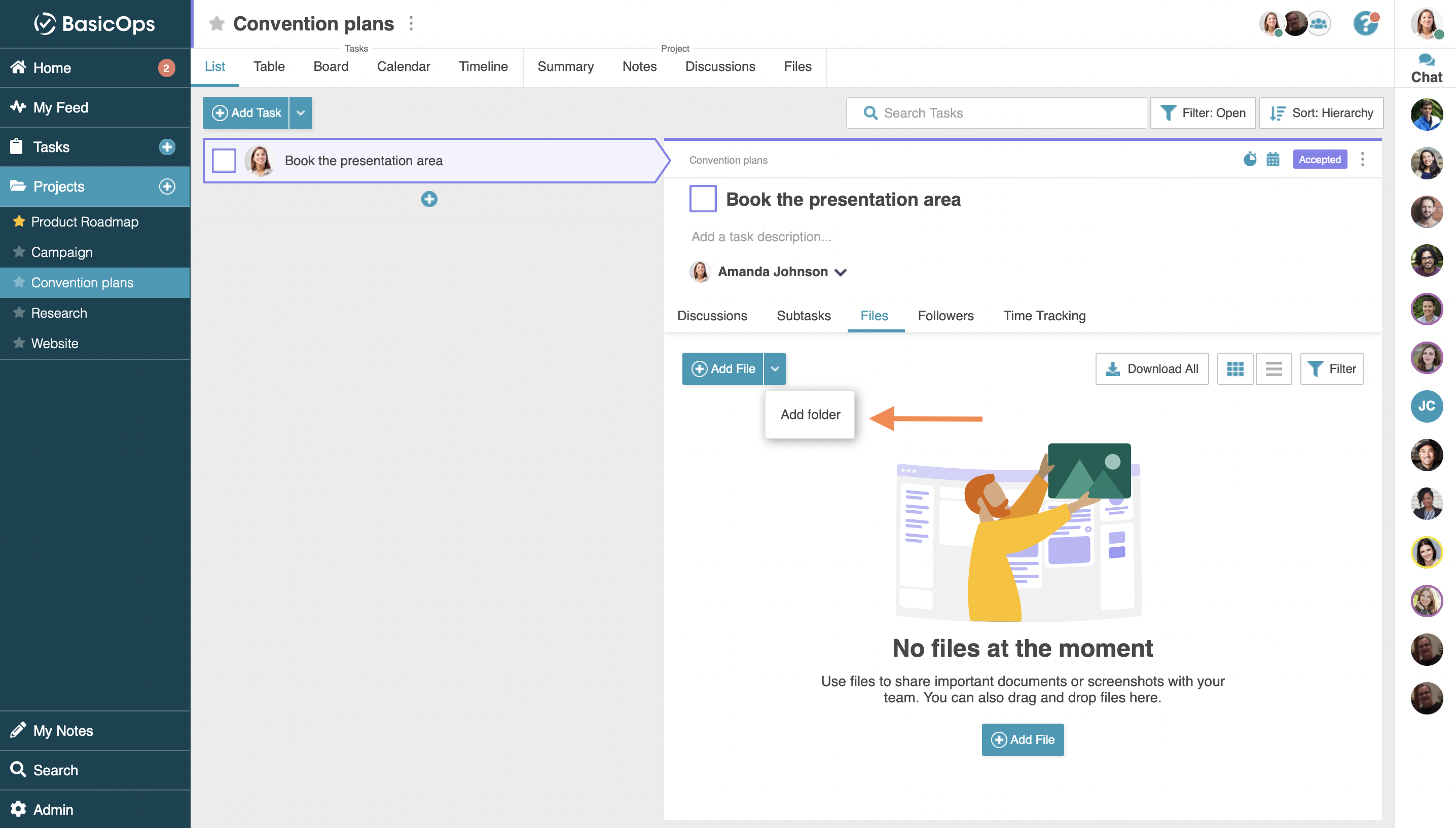The image size is (1456, 828).
Task: Open the task Discussions tab
Action: 712,316
